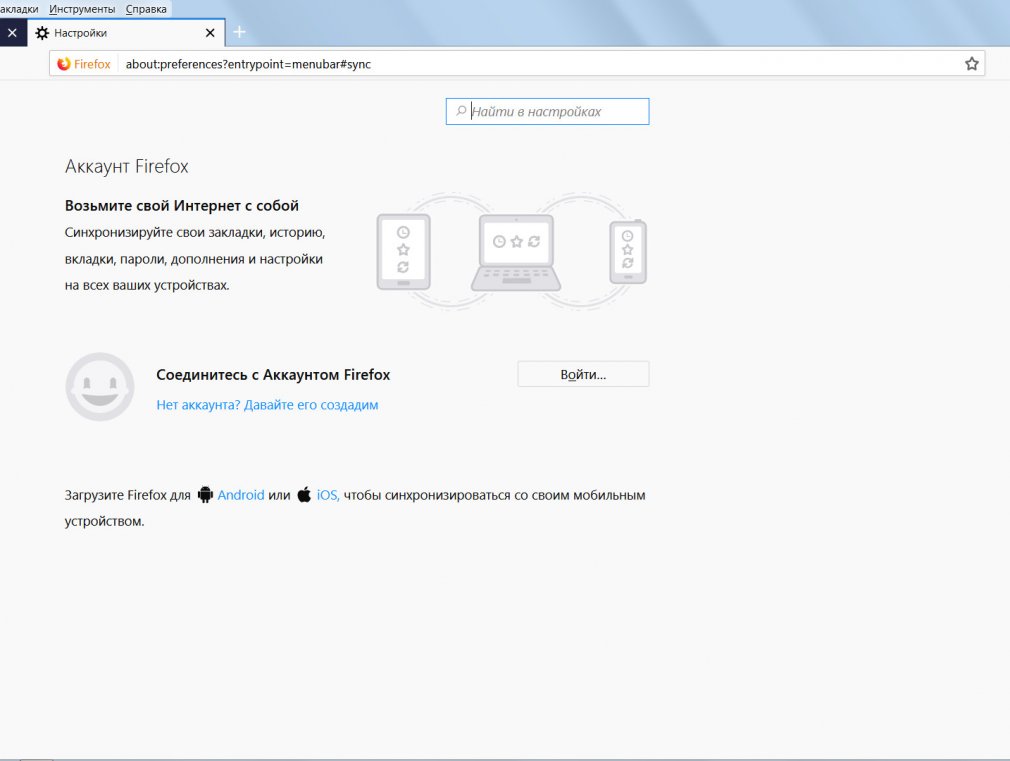Screen dimensions: 1010x761
Task: Click the laptop sync illustration
Action: click(516, 253)
